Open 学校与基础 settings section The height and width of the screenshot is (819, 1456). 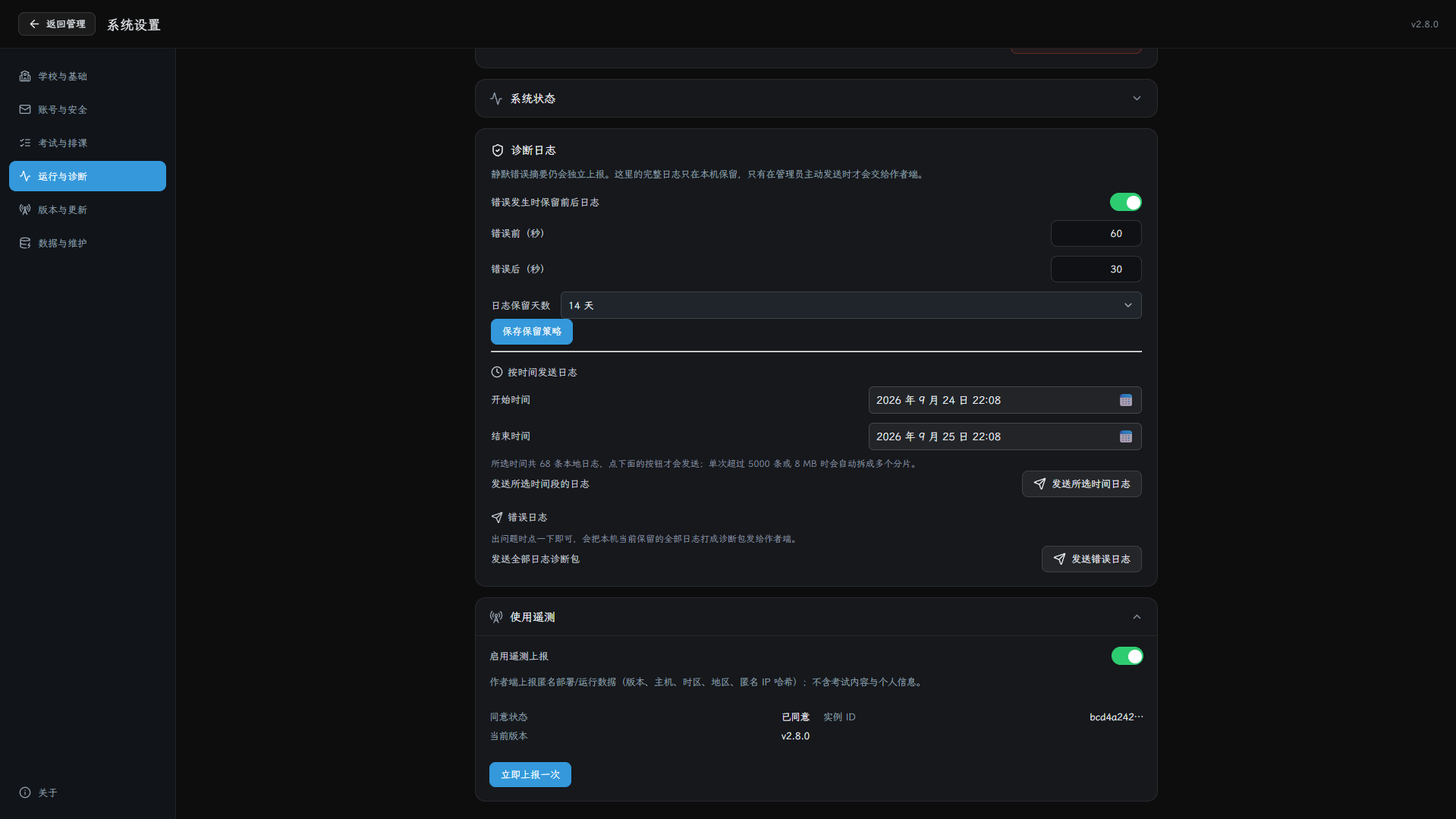[87, 76]
